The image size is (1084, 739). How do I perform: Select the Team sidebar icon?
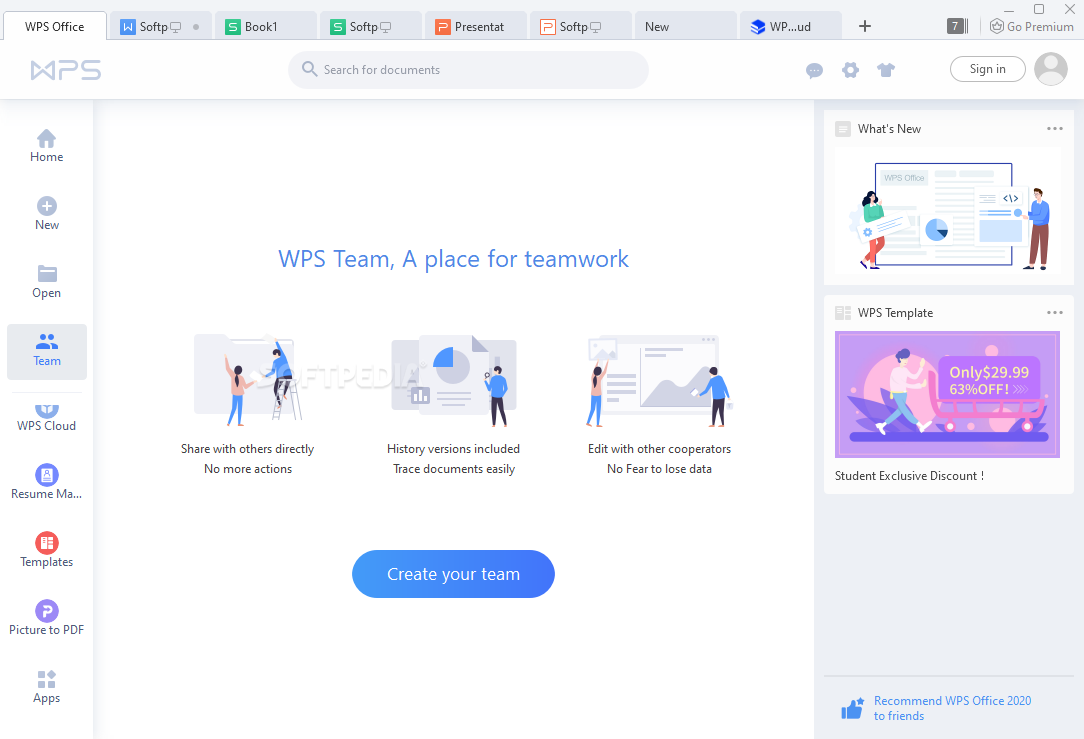tap(47, 351)
